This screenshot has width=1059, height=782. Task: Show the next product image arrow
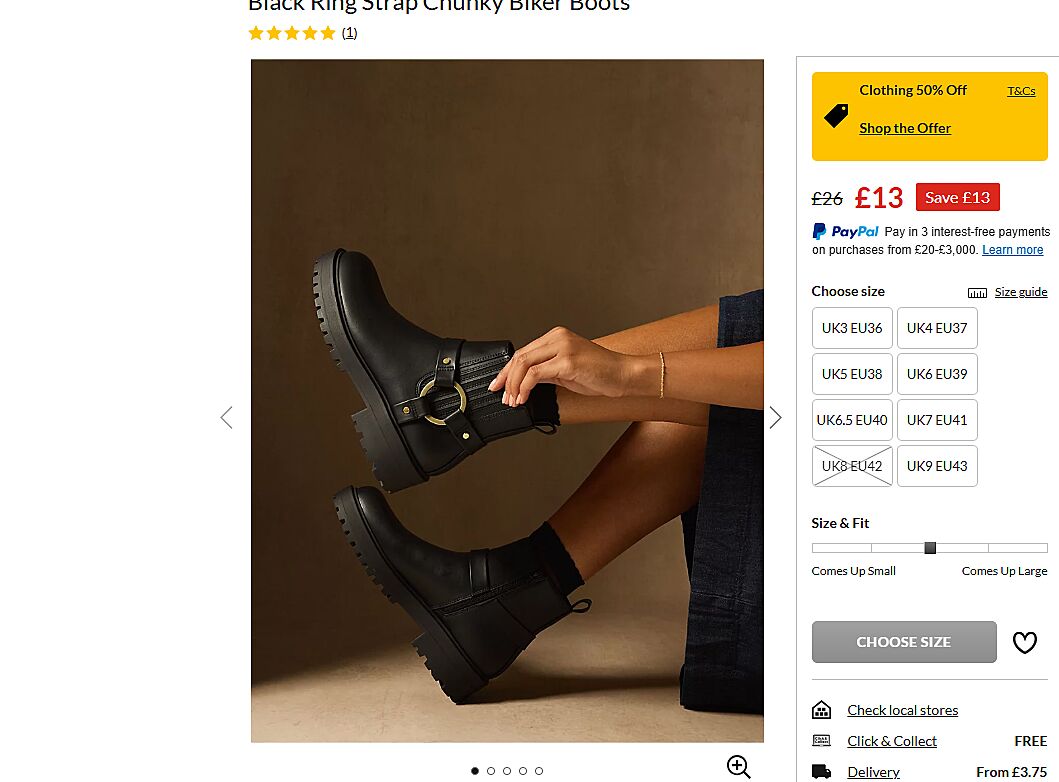[775, 418]
